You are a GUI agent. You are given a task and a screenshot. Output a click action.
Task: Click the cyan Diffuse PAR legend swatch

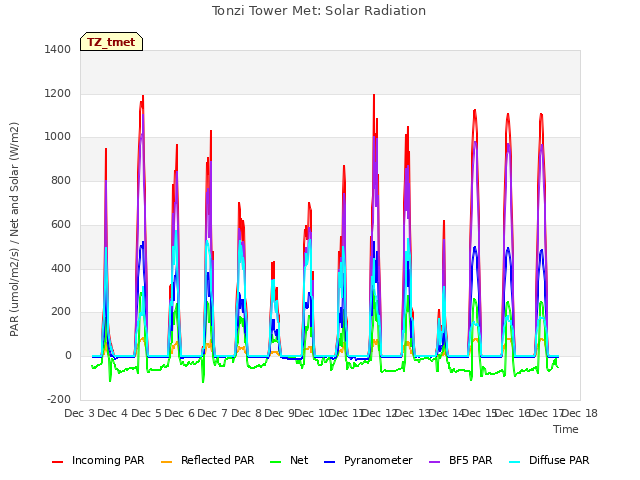tap(515, 462)
